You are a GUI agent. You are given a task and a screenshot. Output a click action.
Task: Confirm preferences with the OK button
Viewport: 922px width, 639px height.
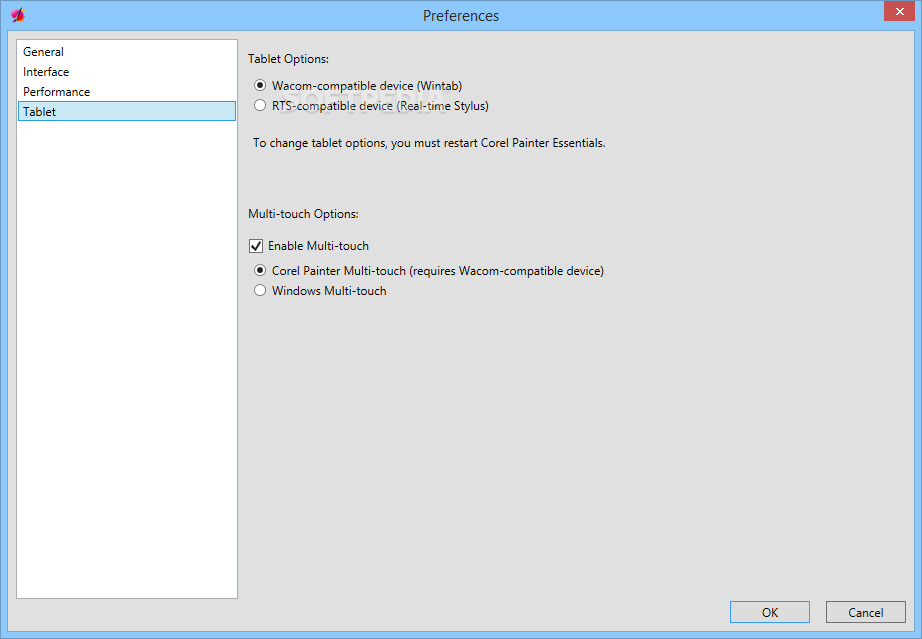tap(770, 612)
